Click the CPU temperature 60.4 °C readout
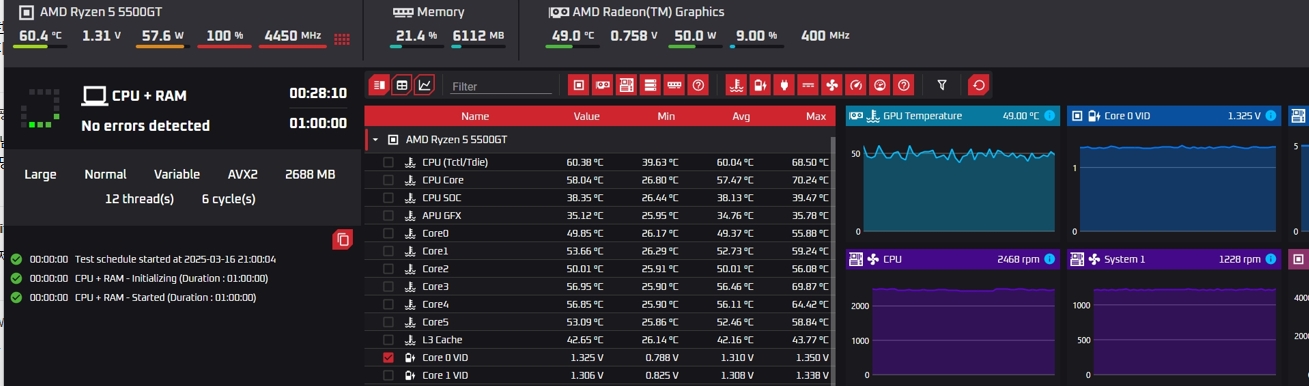Image resolution: width=1309 pixels, height=386 pixels. click(41, 36)
